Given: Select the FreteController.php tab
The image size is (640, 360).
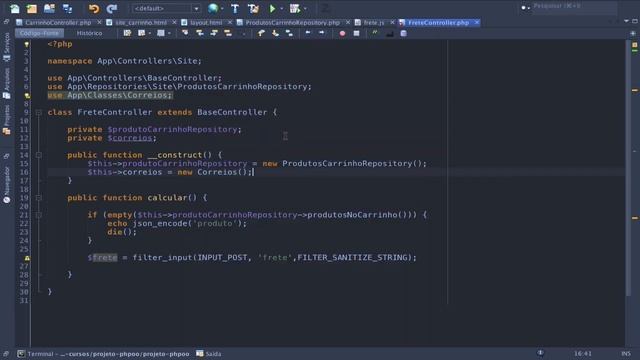Looking at the screenshot, I should (x=438, y=22).
